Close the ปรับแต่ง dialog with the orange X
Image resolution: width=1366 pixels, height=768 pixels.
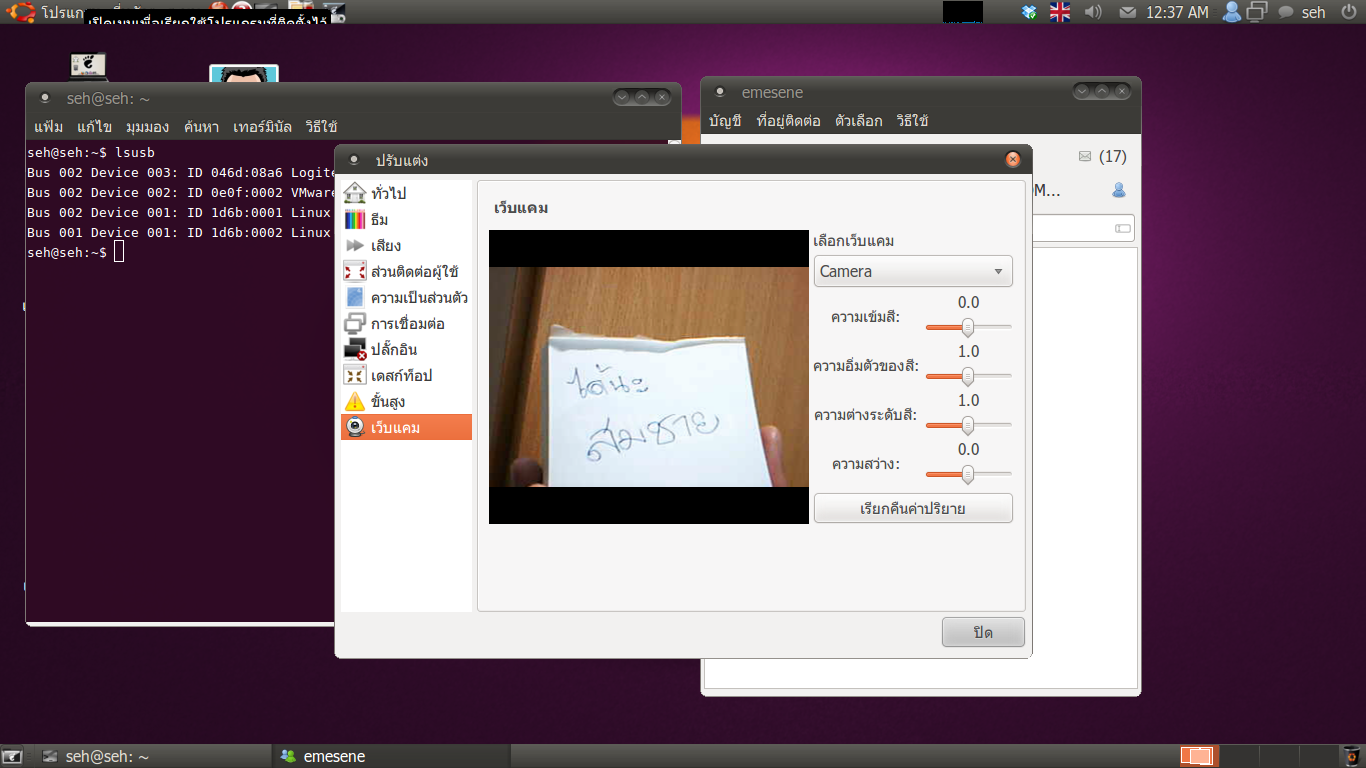pos(1013,160)
